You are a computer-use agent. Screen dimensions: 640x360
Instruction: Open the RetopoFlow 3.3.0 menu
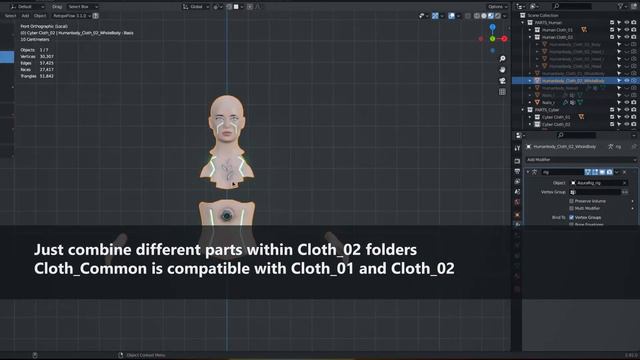pyautogui.click(x=71, y=16)
